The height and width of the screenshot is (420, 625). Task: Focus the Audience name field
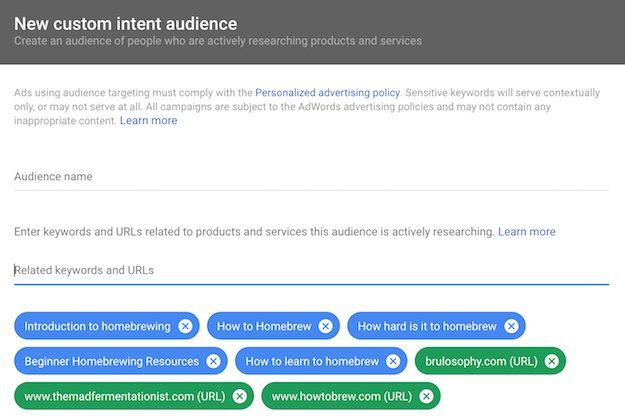pos(311,177)
